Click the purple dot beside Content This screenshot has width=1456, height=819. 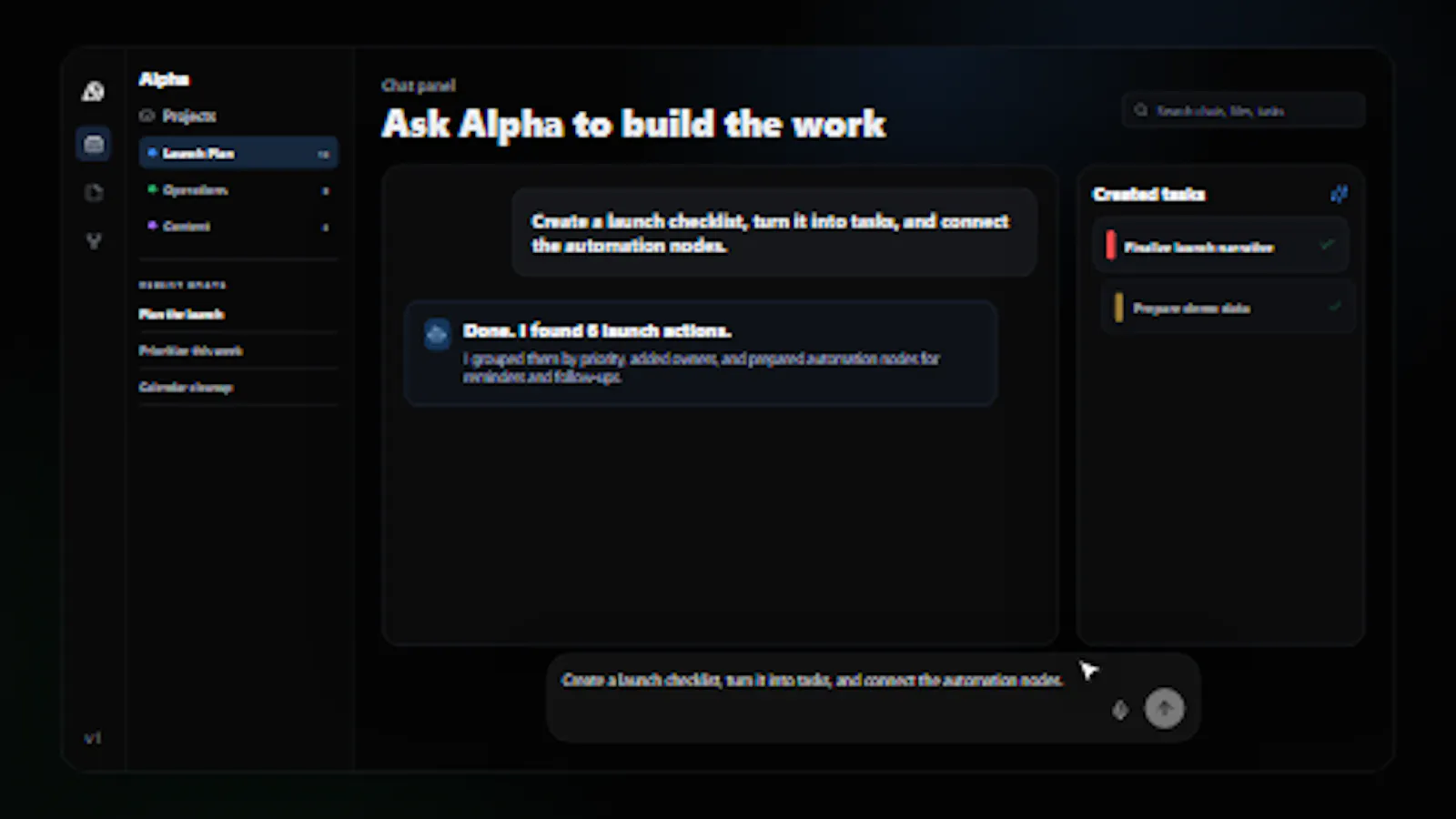(x=152, y=226)
